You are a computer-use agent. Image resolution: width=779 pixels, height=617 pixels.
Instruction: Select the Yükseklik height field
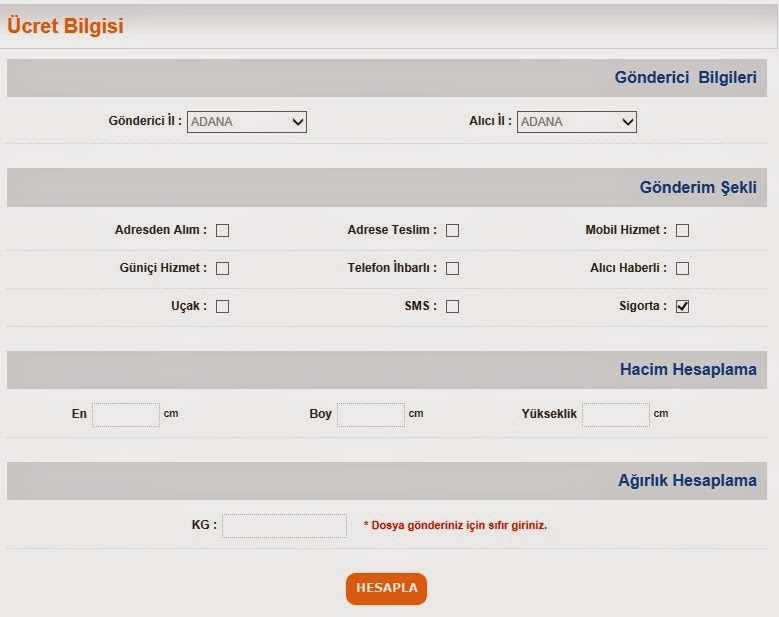pyautogui.click(x=616, y=415)
